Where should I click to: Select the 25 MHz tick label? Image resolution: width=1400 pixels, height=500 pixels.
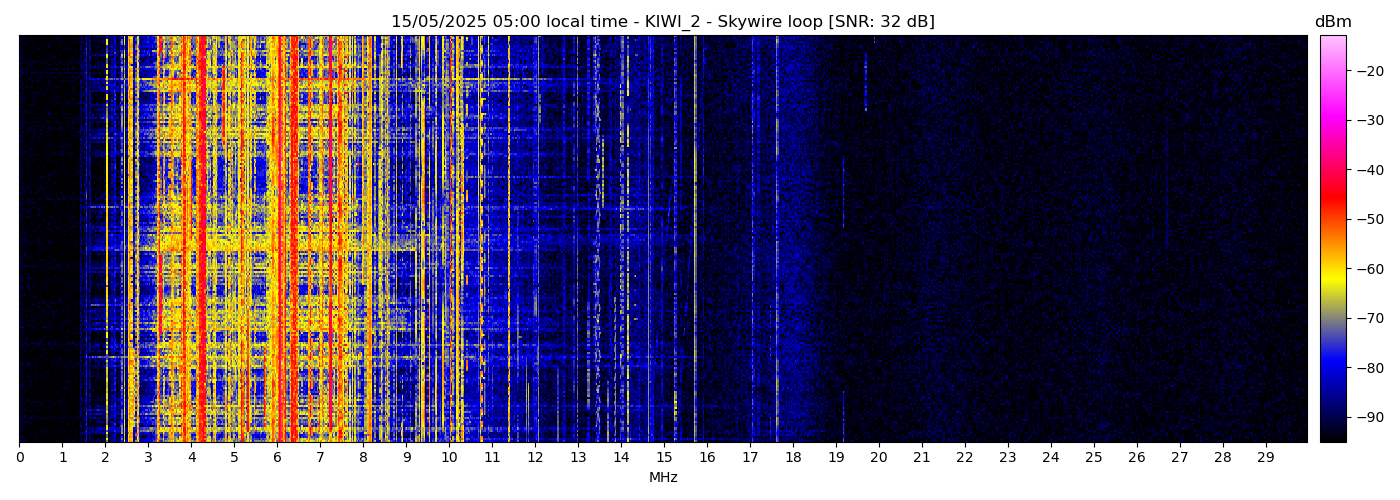1094,457
